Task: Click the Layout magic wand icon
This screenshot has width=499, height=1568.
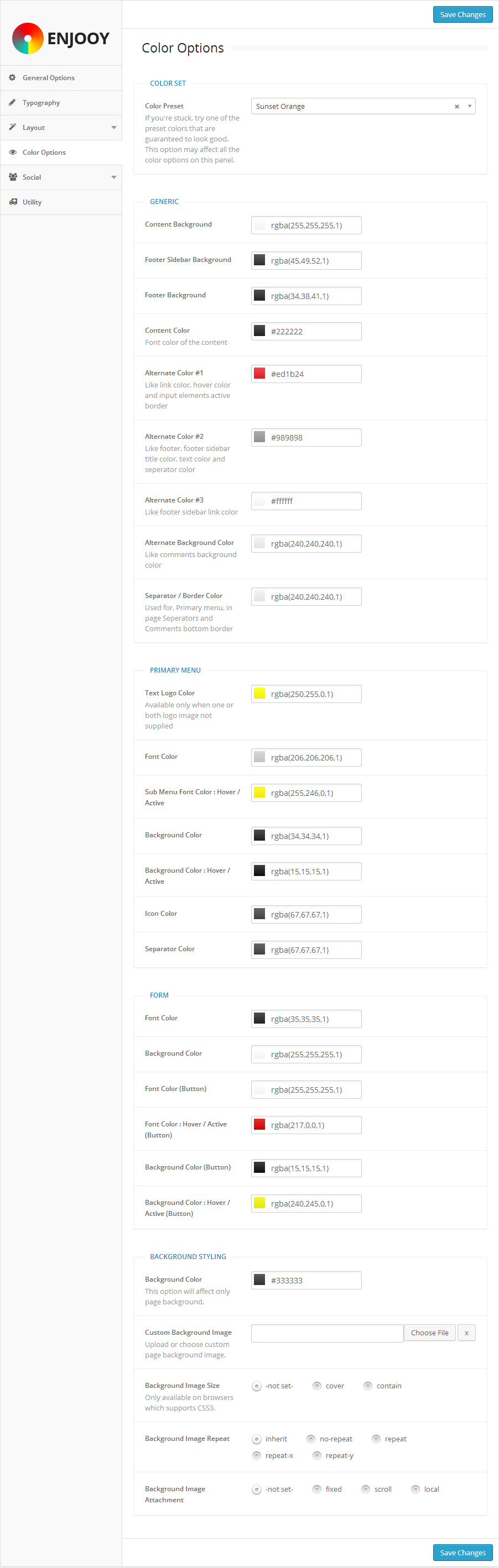Action: 12,127
